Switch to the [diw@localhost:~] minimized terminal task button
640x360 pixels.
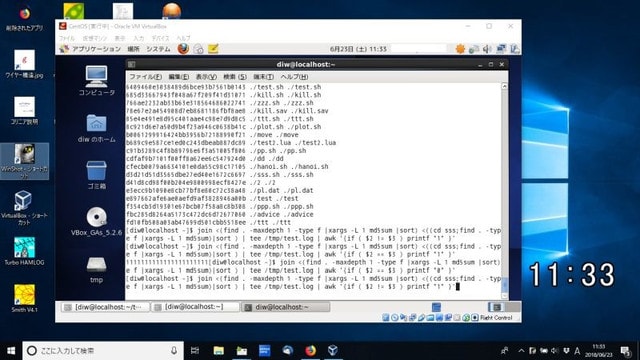click(195, 307)
